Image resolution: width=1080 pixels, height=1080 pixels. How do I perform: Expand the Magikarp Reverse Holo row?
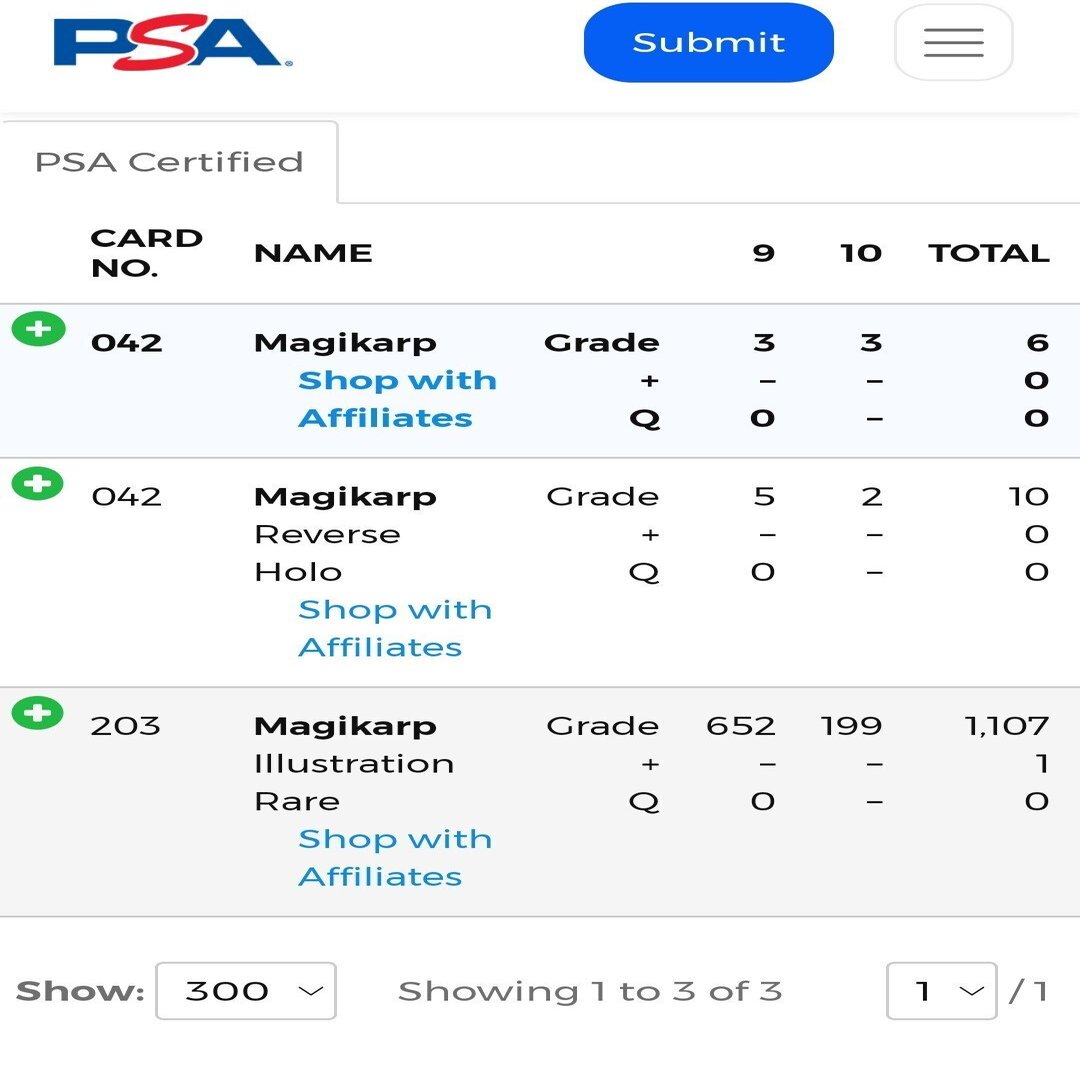tap(38, 483)
